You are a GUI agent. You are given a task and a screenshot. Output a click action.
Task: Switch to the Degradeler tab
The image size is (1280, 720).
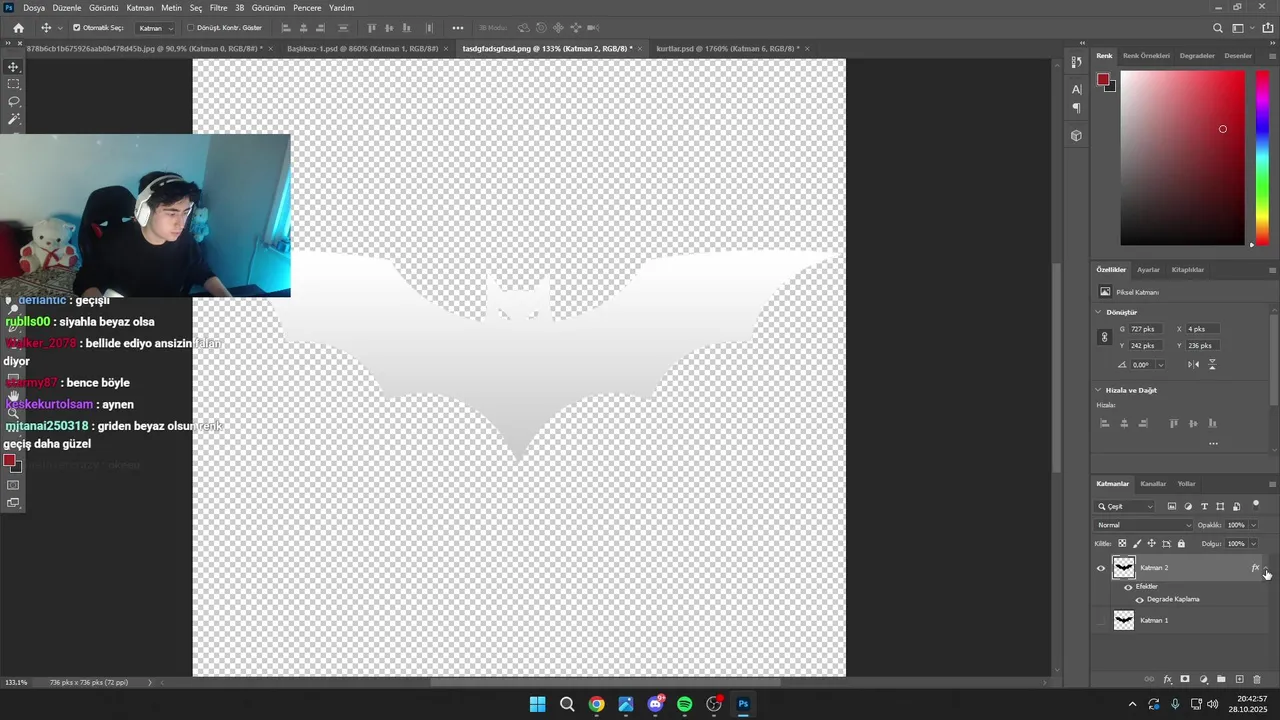(x=1197, y=56)
